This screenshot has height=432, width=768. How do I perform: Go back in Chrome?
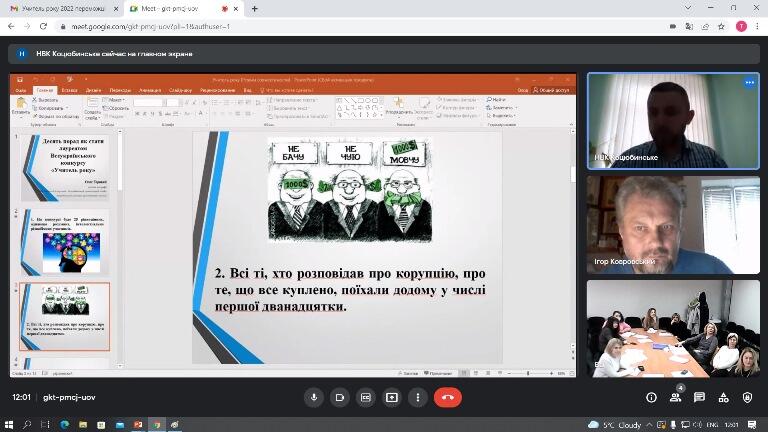click(11, 26)
